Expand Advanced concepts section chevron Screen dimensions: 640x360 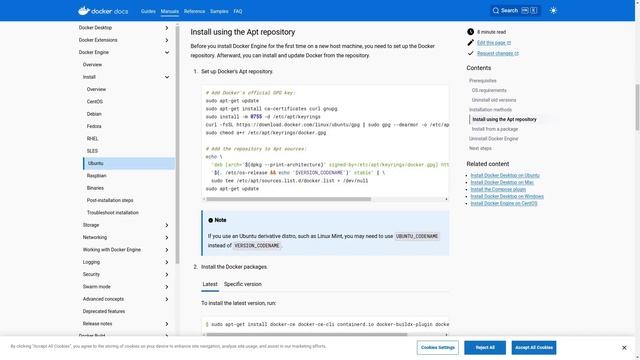pos(167,299)
